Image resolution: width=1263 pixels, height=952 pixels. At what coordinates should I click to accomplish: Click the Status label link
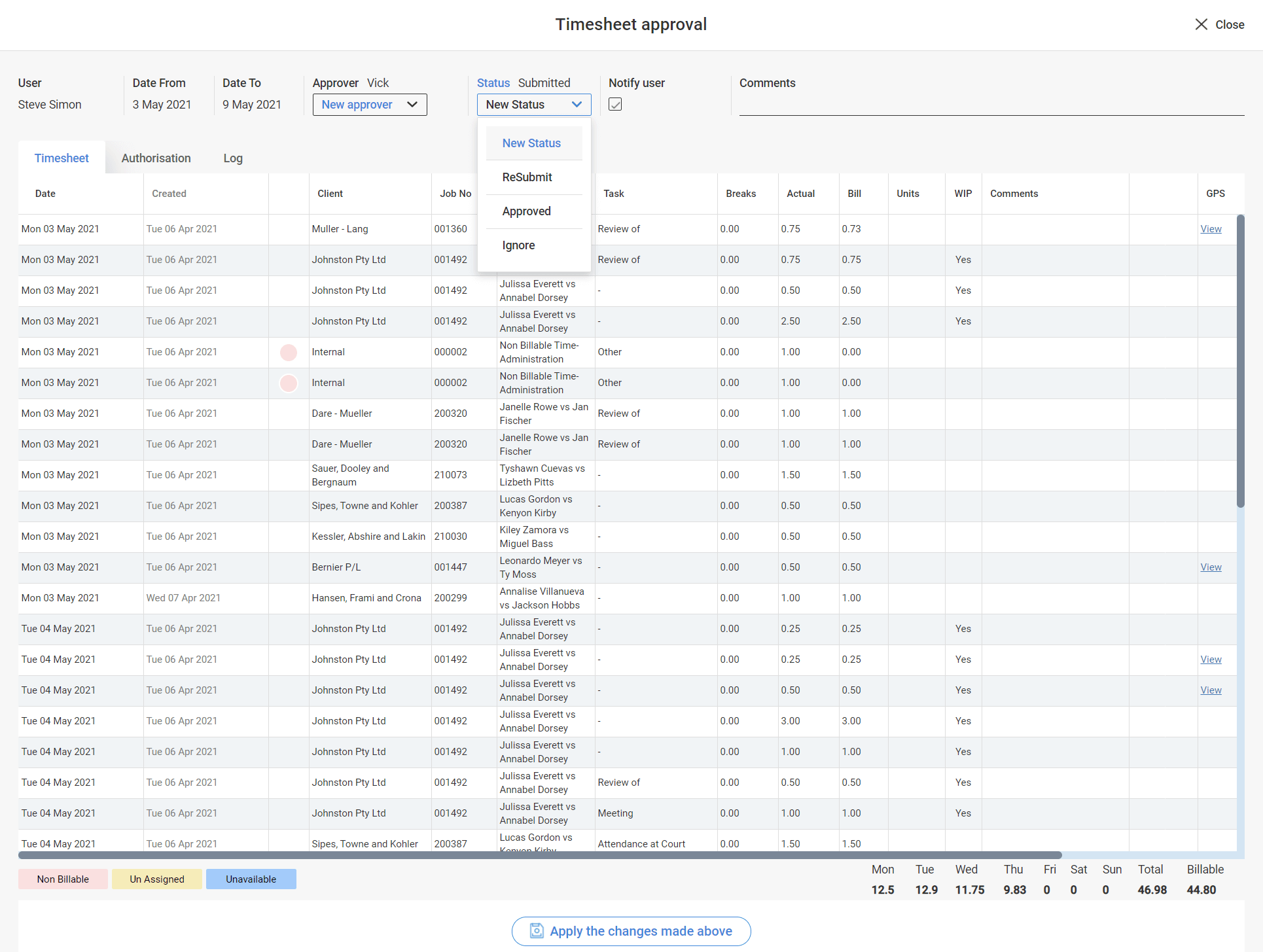coord(493,83)
